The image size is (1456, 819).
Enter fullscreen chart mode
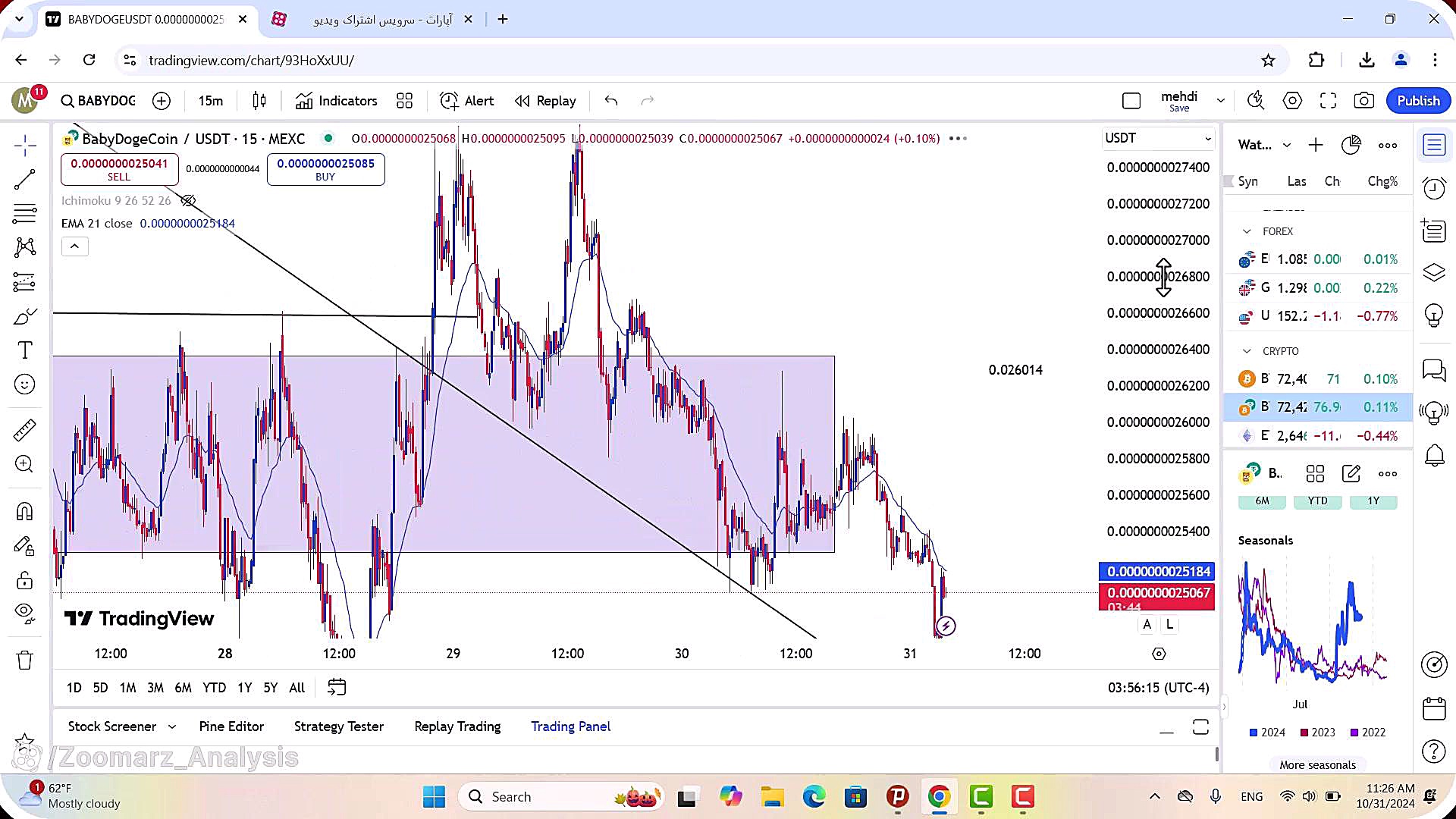point(1328,101)
